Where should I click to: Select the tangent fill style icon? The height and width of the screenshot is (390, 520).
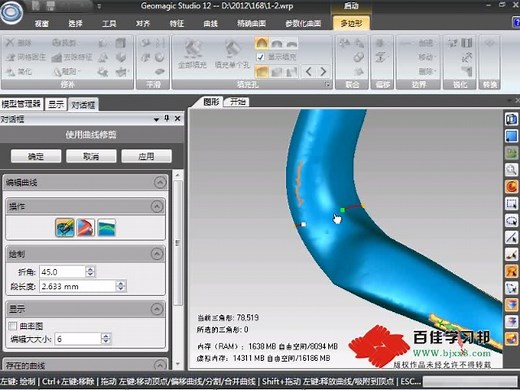277,43
